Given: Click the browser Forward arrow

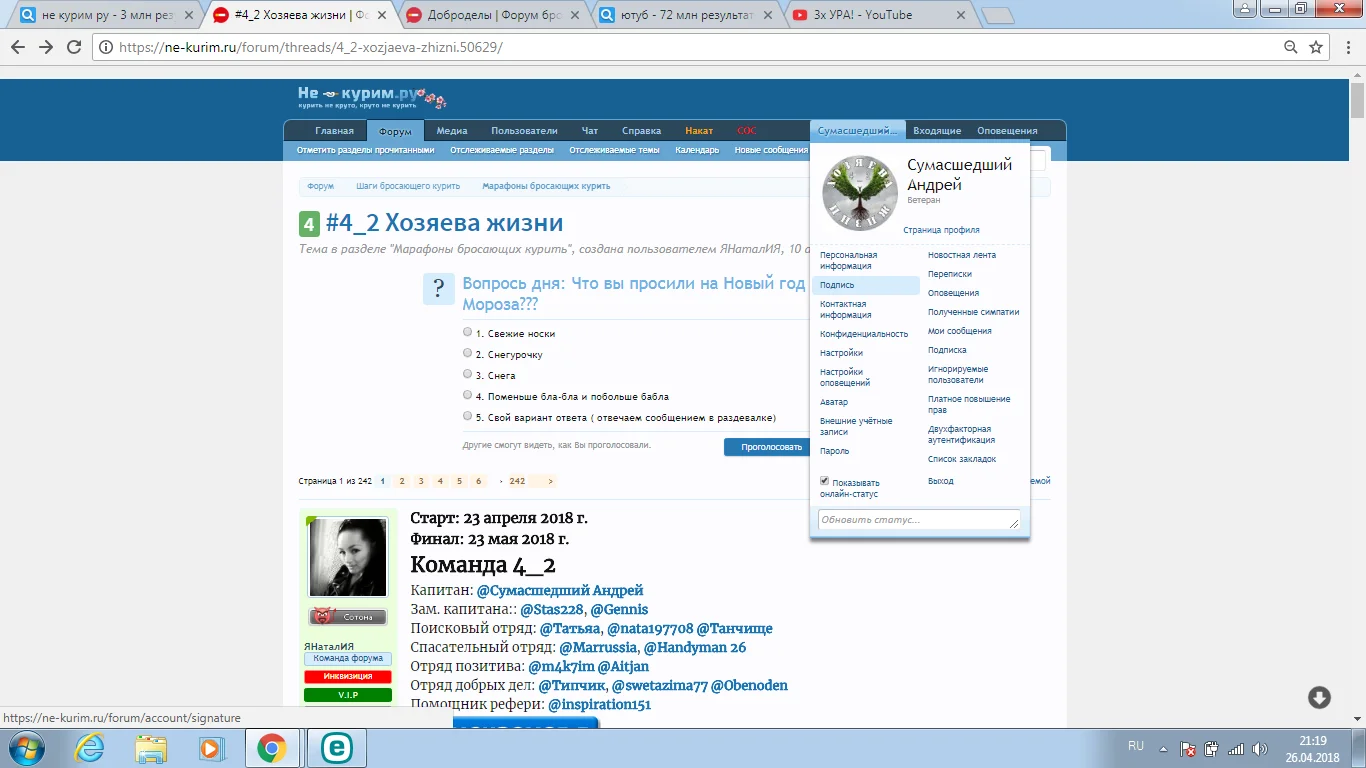Looking at the screenshot, I should click(46, 47).
